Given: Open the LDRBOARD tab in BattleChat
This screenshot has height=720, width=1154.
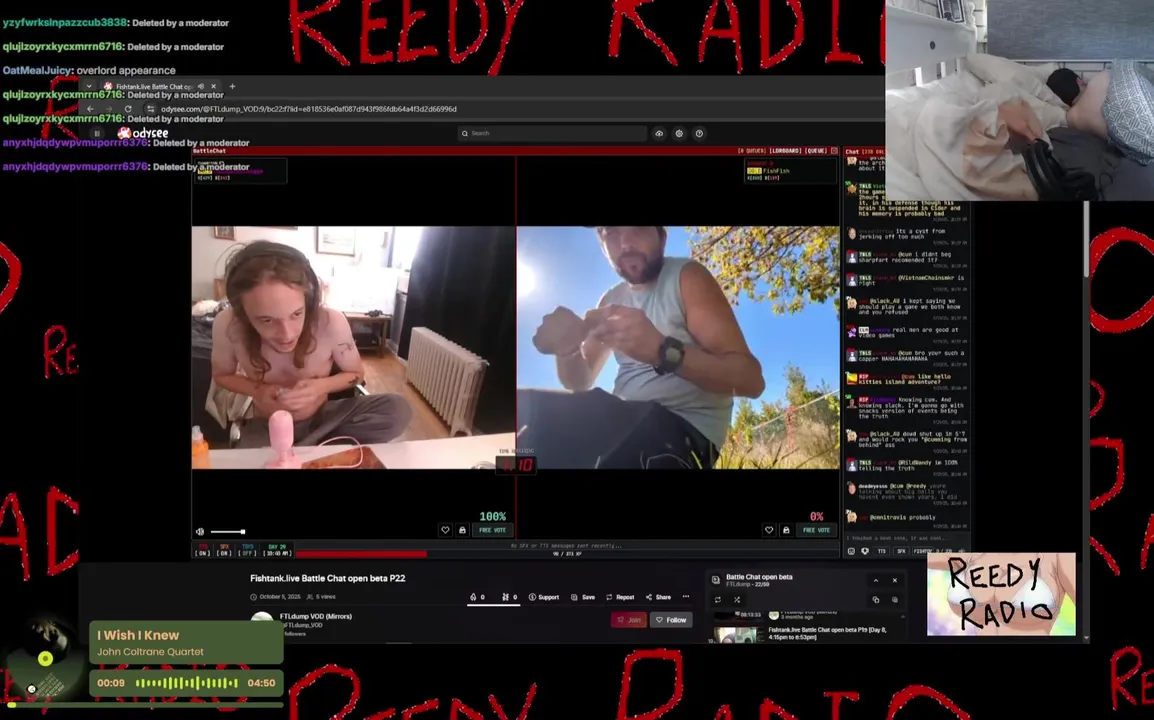Looking at the screenshot, I should 785,151.
